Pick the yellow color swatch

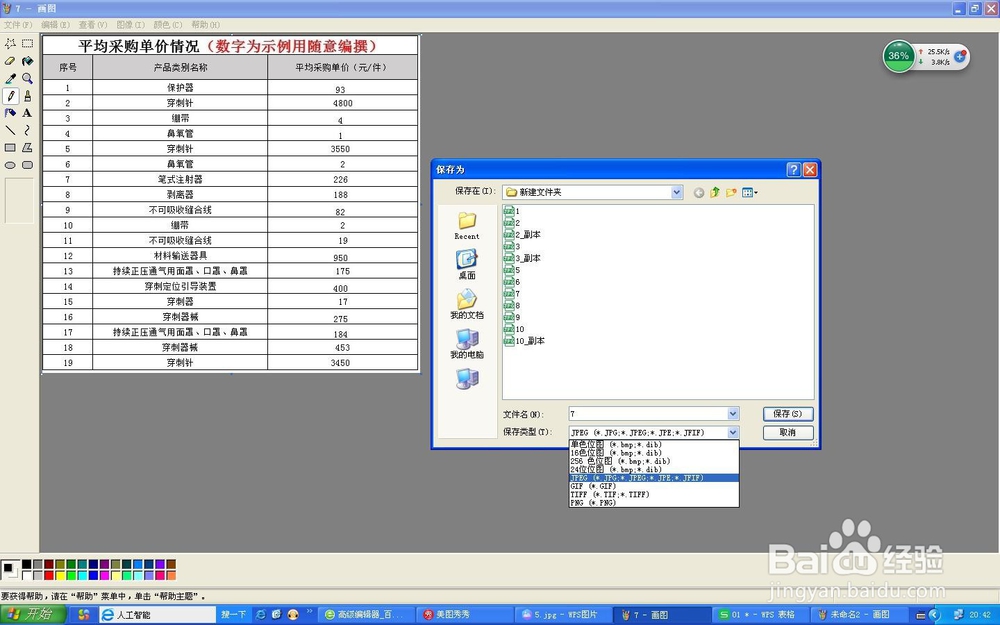tap(60, 575)
